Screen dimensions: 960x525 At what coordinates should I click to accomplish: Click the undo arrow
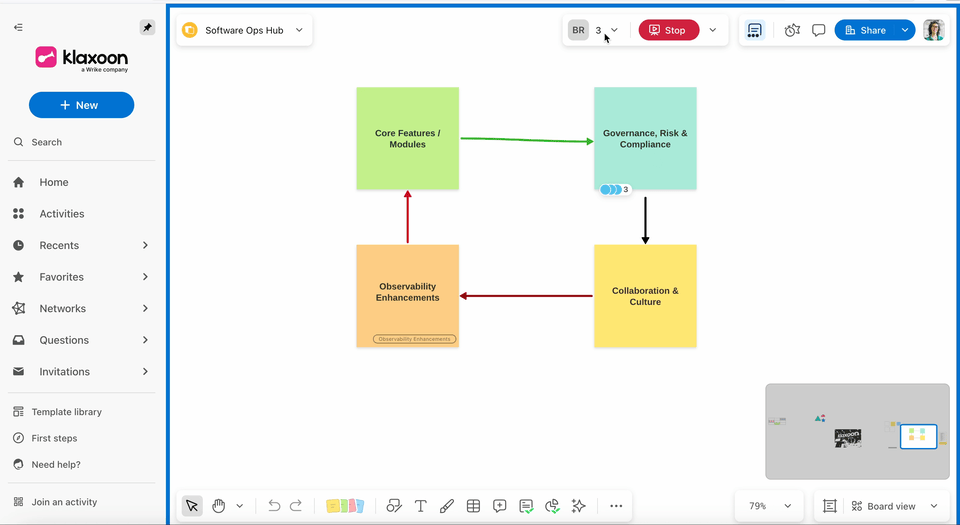274,506
